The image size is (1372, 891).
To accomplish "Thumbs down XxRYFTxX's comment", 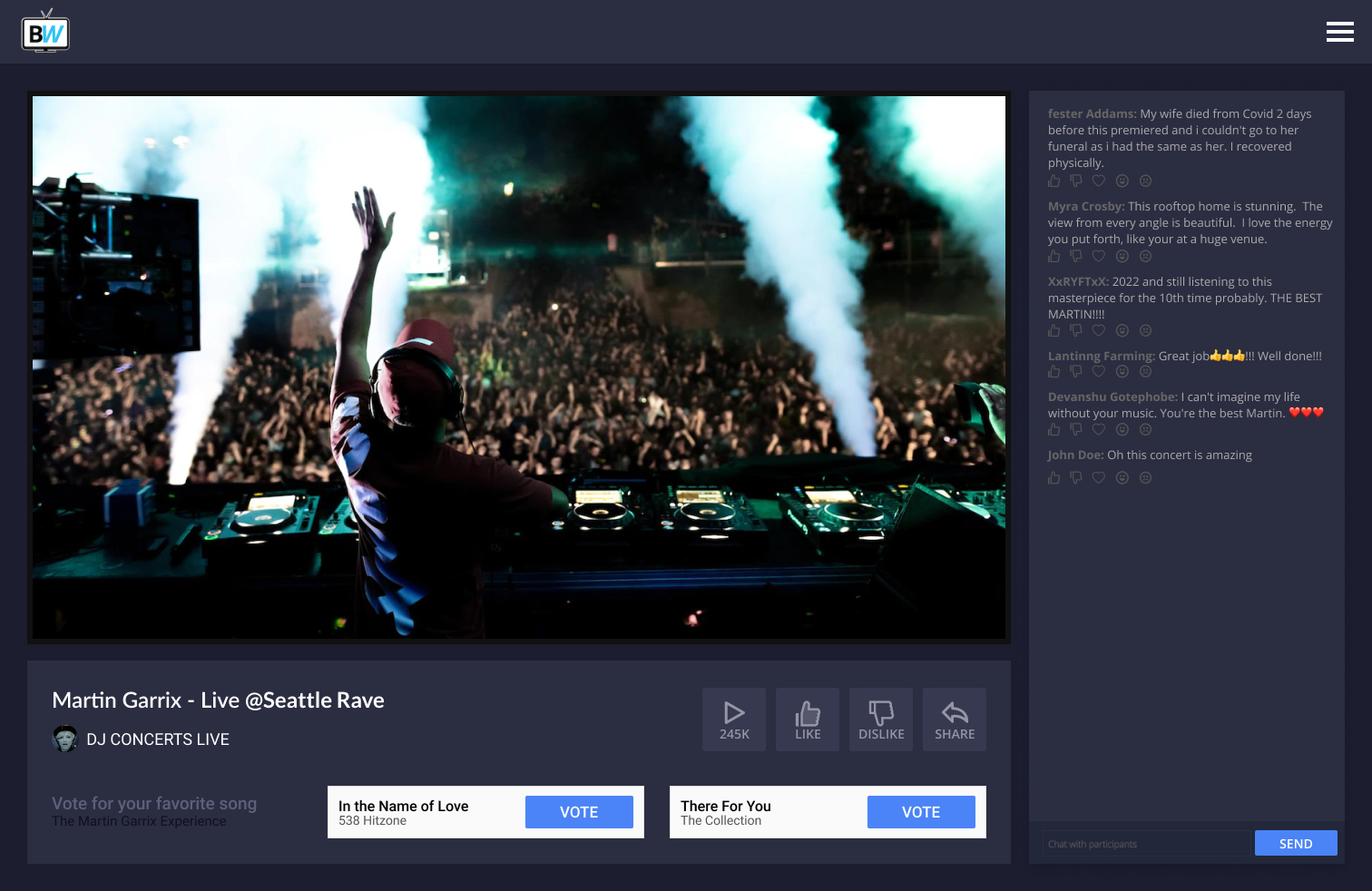I will pos(1076,330).
